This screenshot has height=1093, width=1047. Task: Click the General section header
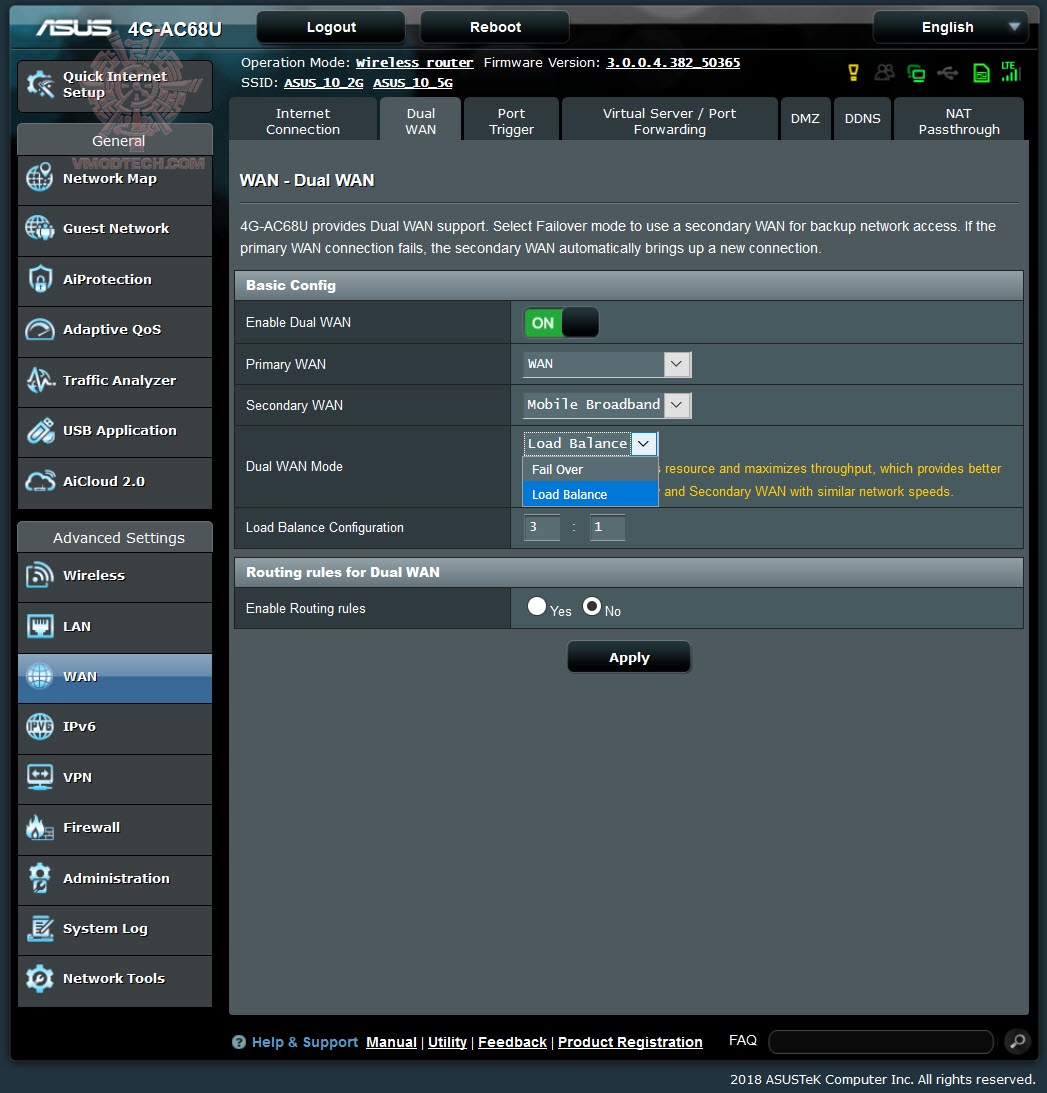[115, 140]
